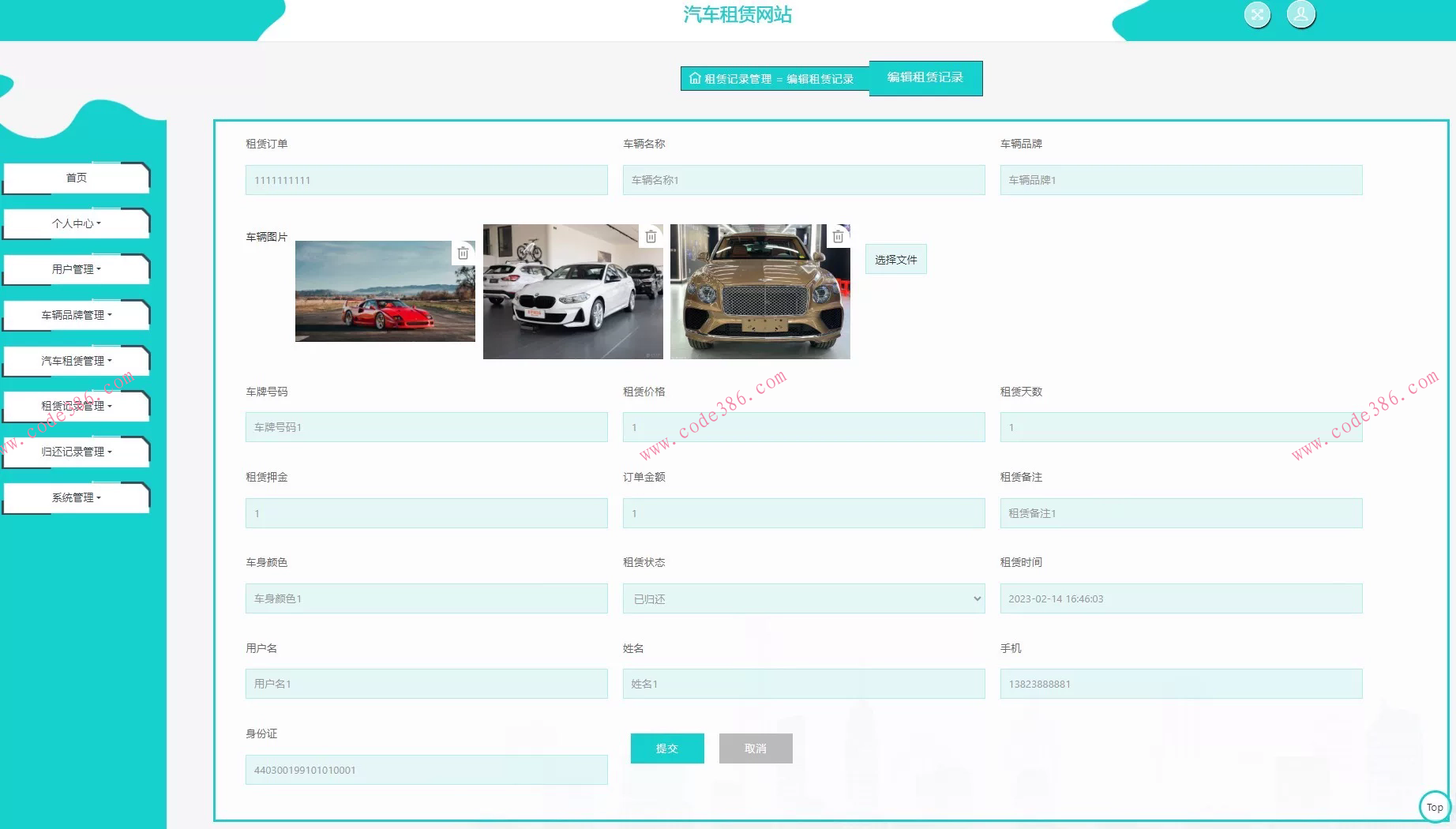Viewport: 1456px width, 829px height.
Task: Expand the 车辆品牌管理 sidebar menu
Action: click(77, 315)
